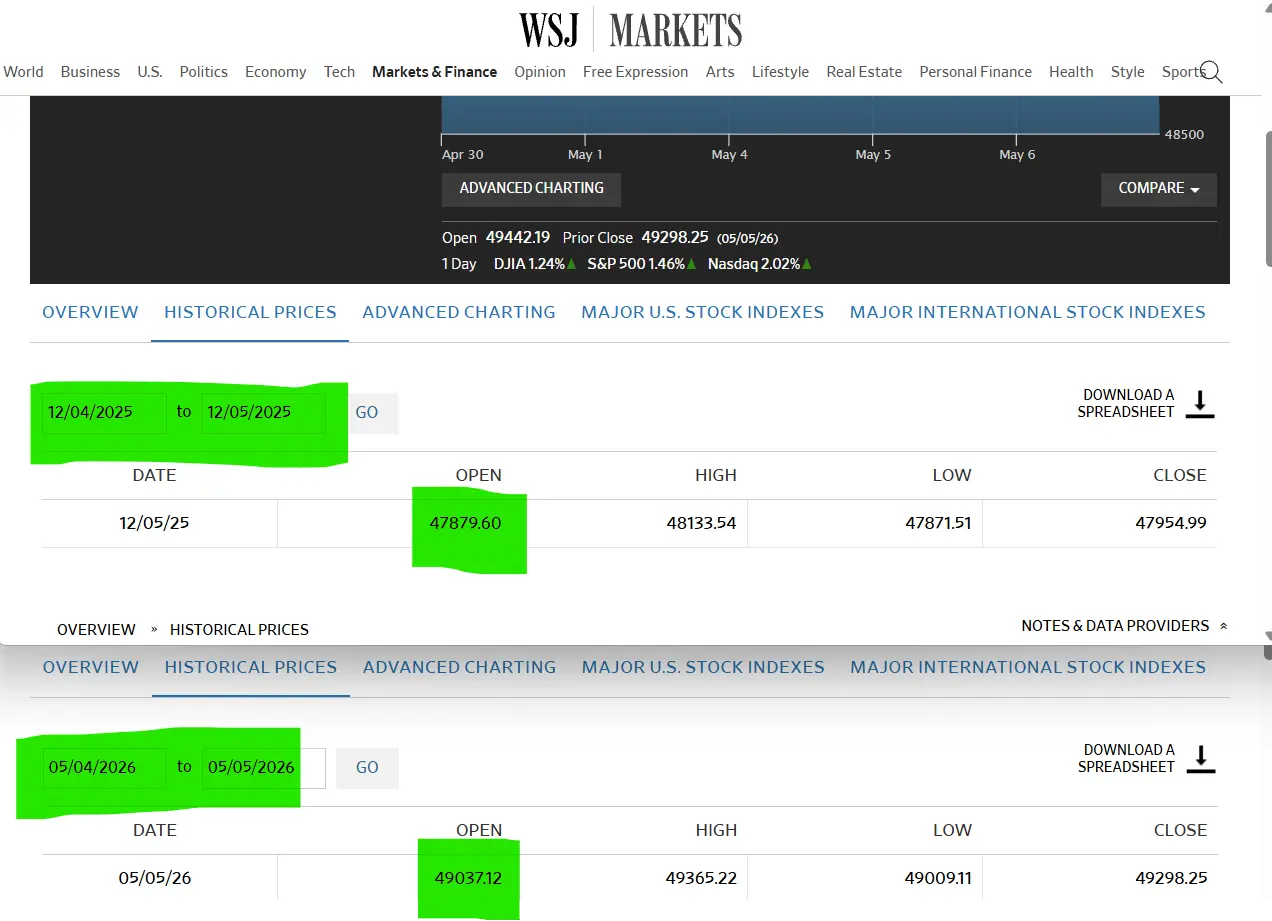Click Nasdaq 2.02% daily change

(759, 264)
